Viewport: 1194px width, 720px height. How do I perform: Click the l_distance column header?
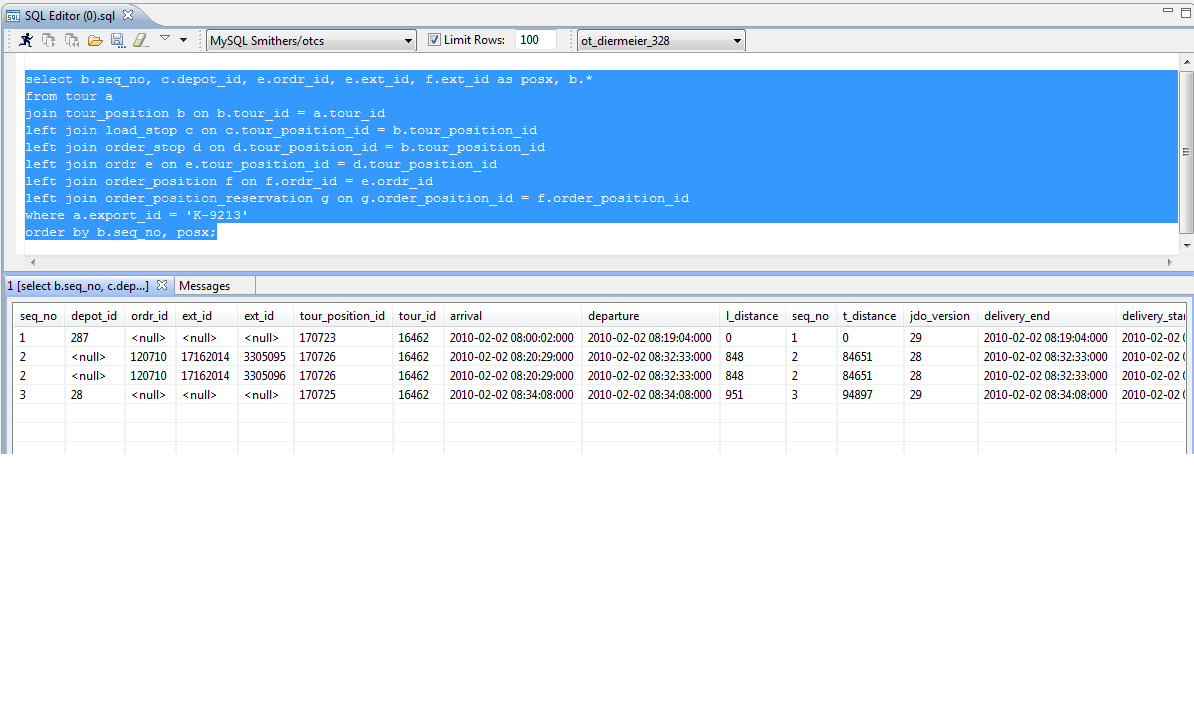(753, 316)
